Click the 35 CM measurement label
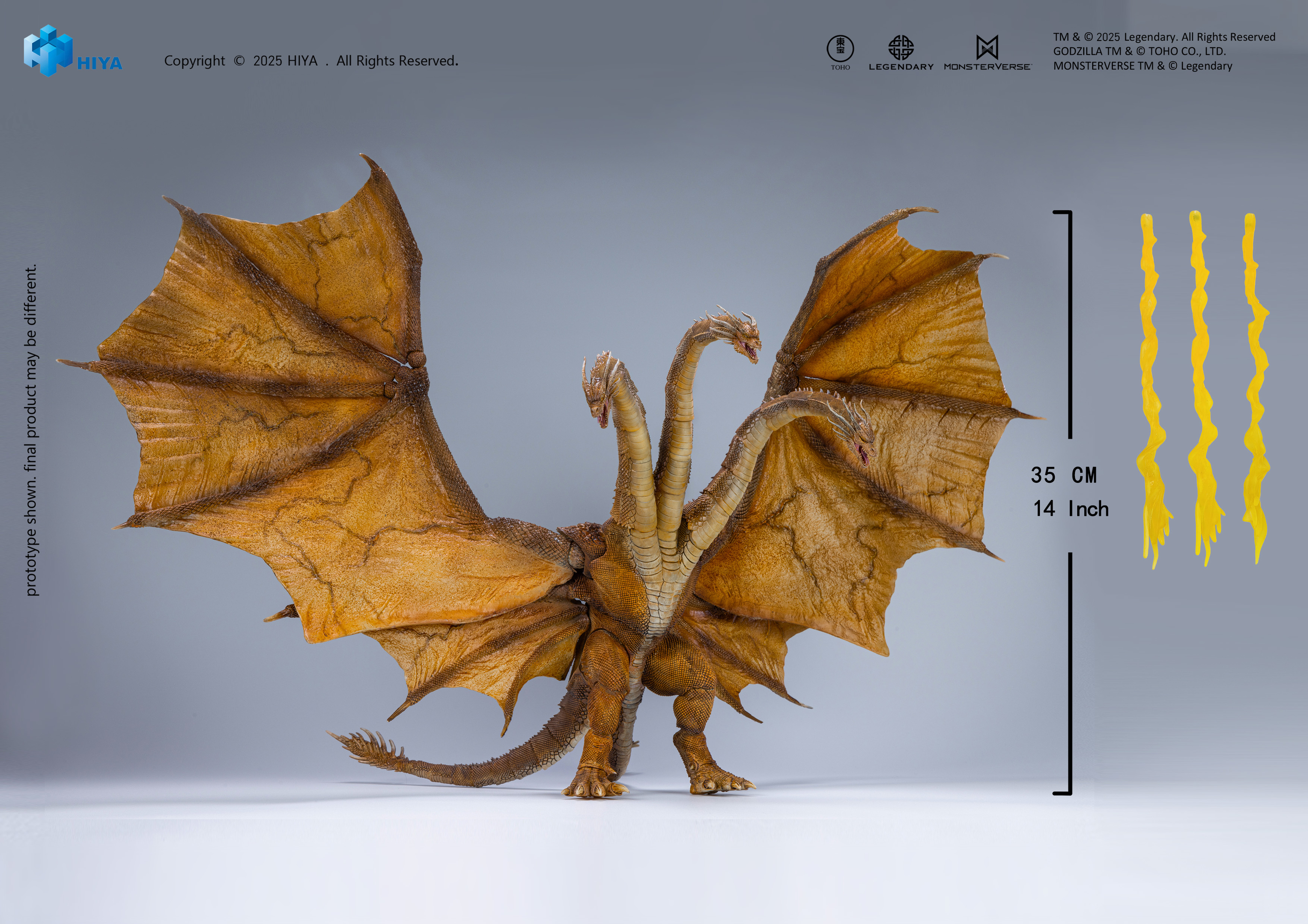Viewport: 1308px width, 924px height. [1063, 475]
